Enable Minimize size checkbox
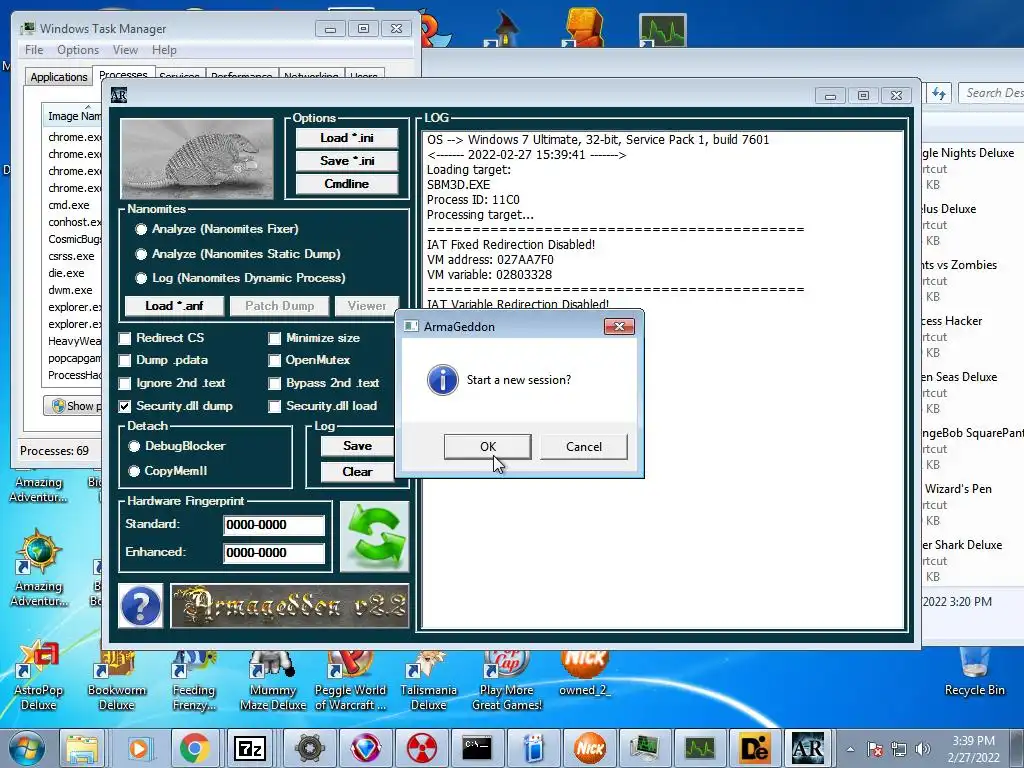 [x=274, y=338]
